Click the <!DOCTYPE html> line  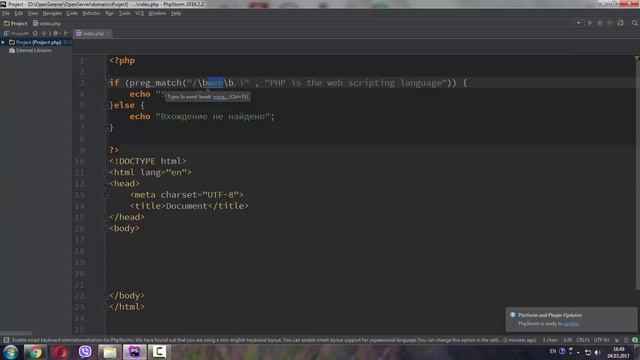pos(147,161)
